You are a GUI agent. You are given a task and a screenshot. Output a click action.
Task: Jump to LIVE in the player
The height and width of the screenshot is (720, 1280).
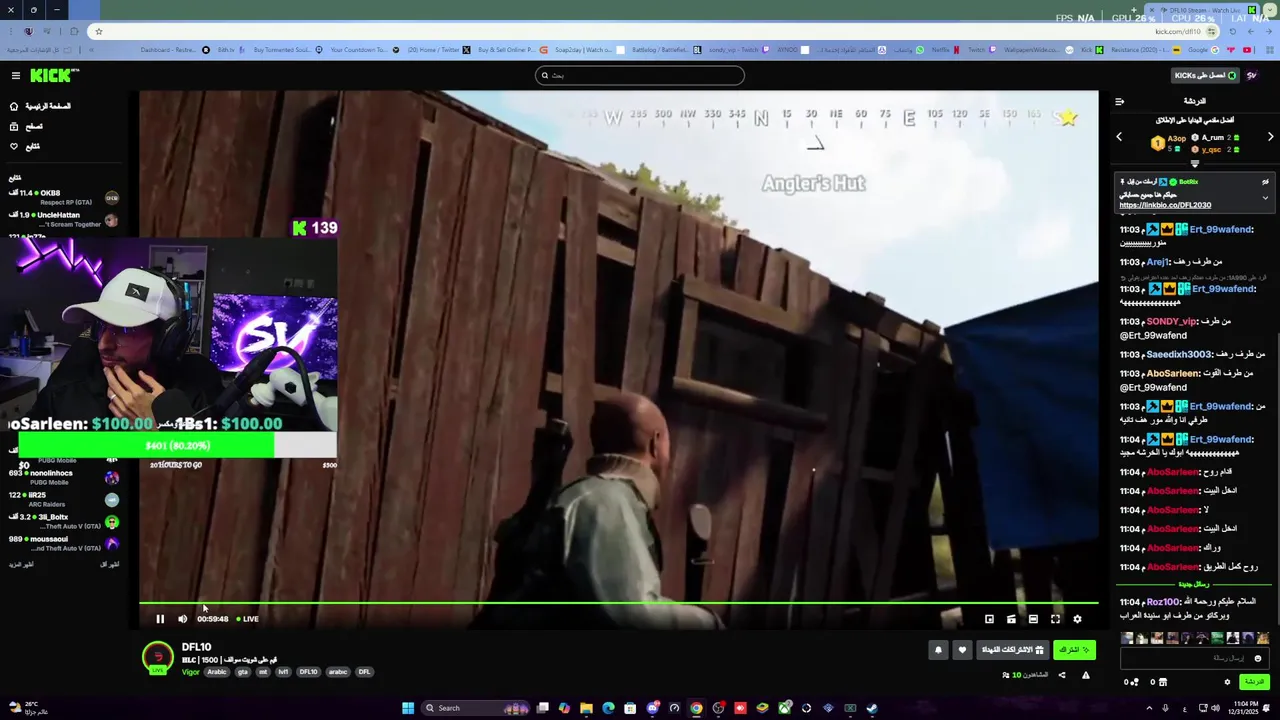248,619
